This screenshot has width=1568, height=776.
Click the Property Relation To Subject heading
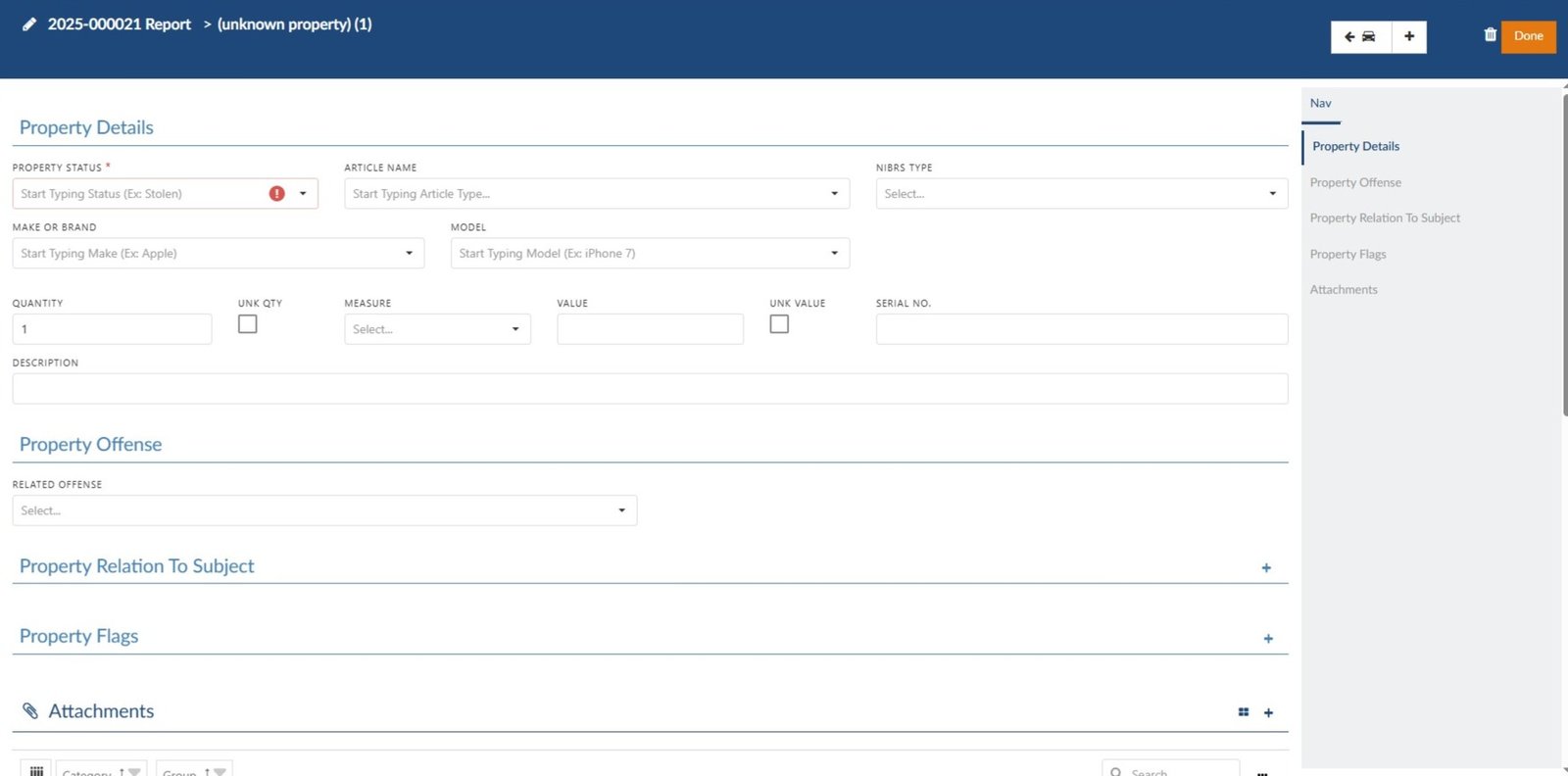coord(136,566)
